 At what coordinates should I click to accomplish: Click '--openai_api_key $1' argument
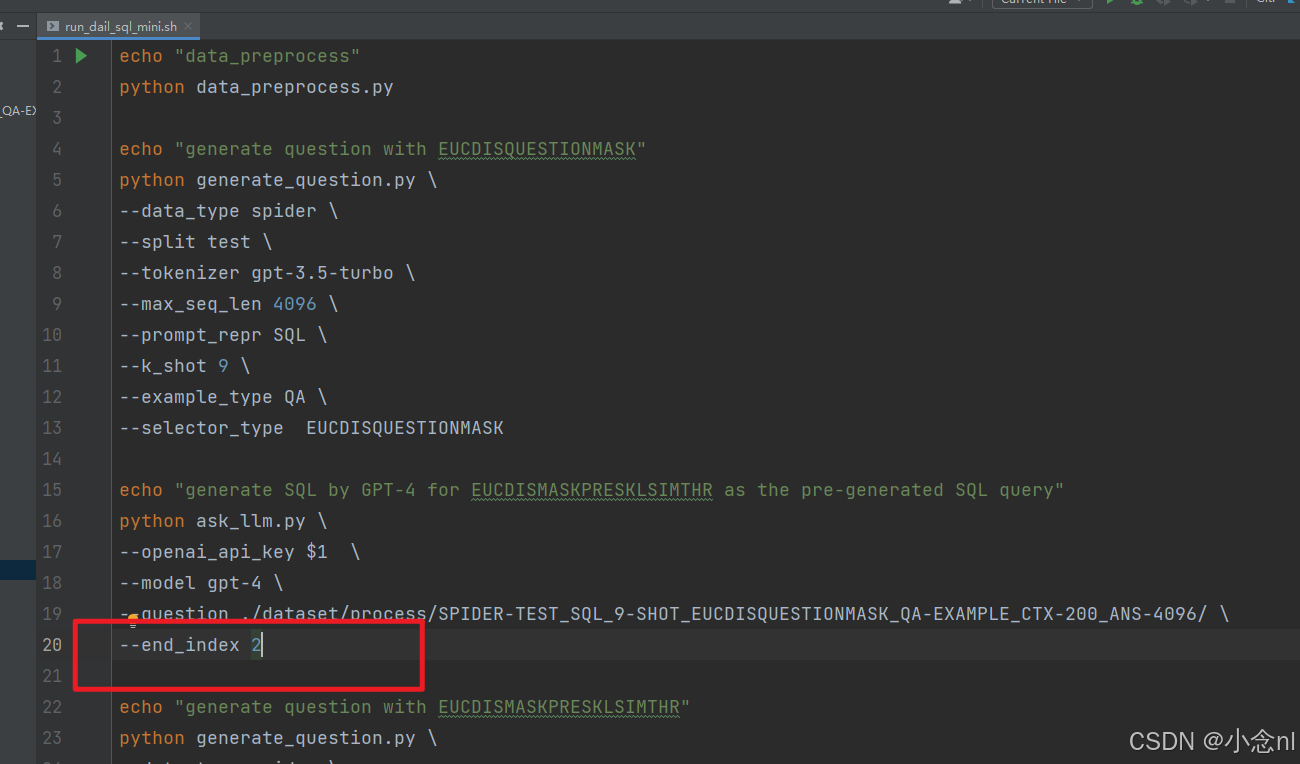pos(224,552)
